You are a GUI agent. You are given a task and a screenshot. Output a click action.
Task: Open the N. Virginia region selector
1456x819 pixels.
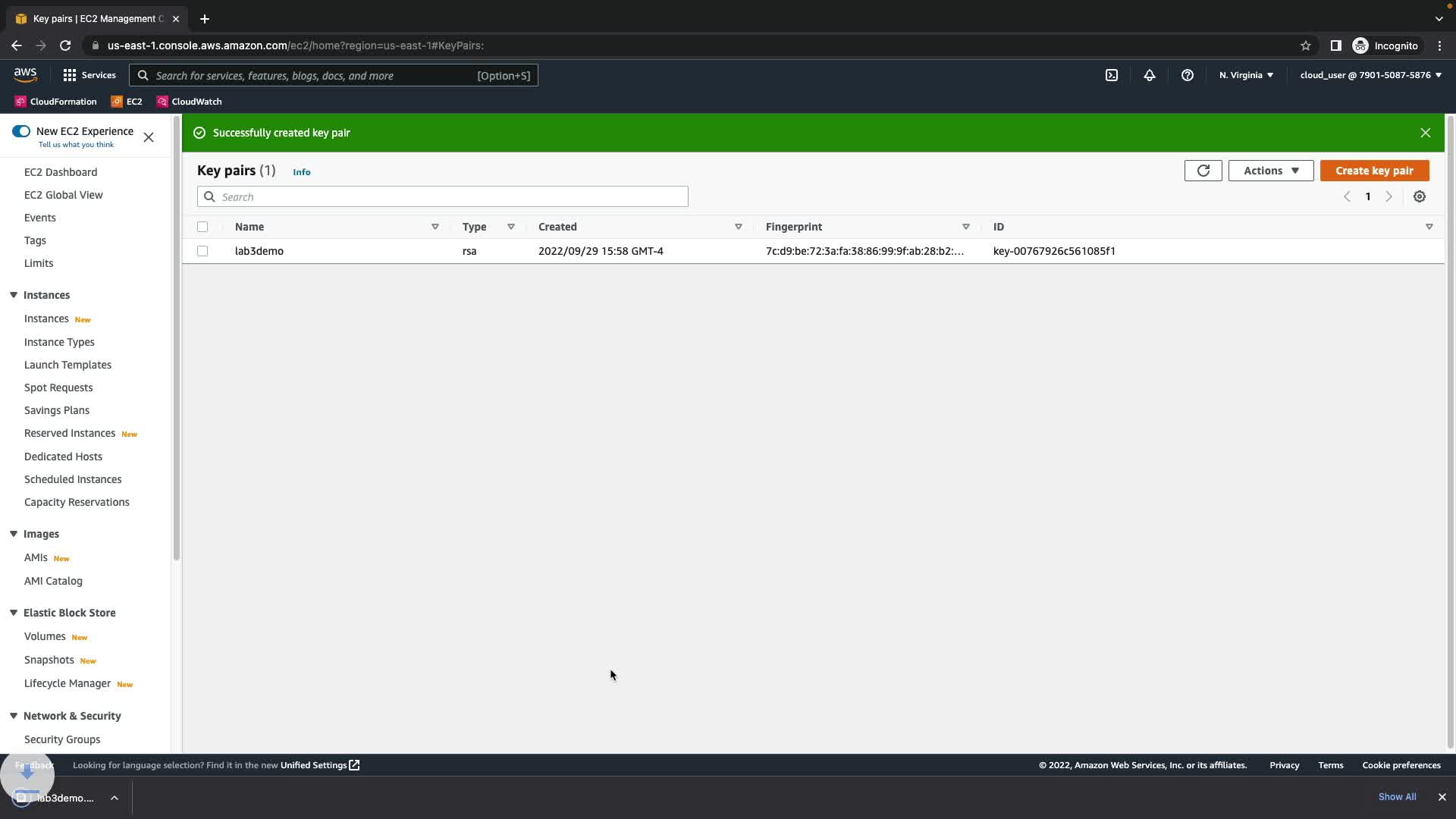coord(1245,75)
